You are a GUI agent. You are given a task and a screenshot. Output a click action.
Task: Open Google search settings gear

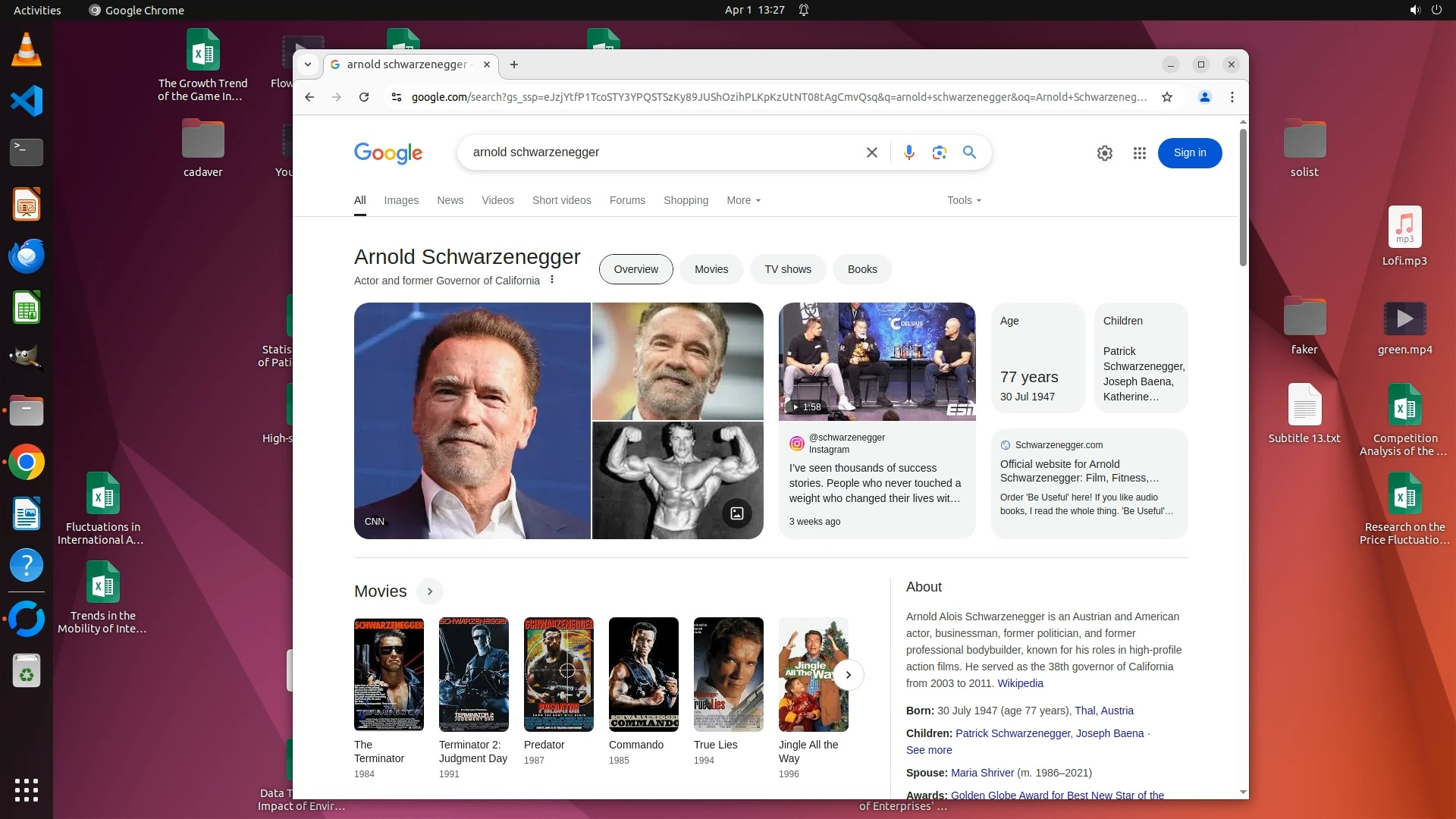1104,153
